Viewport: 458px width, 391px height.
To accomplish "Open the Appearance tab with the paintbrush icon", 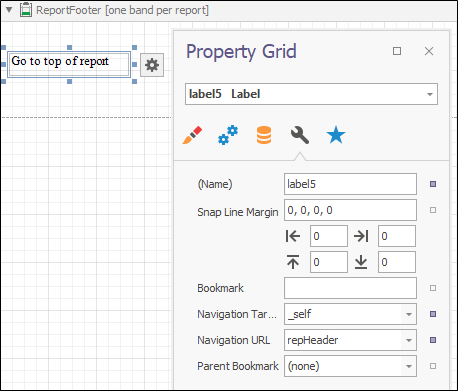I will tap(192, 135).
